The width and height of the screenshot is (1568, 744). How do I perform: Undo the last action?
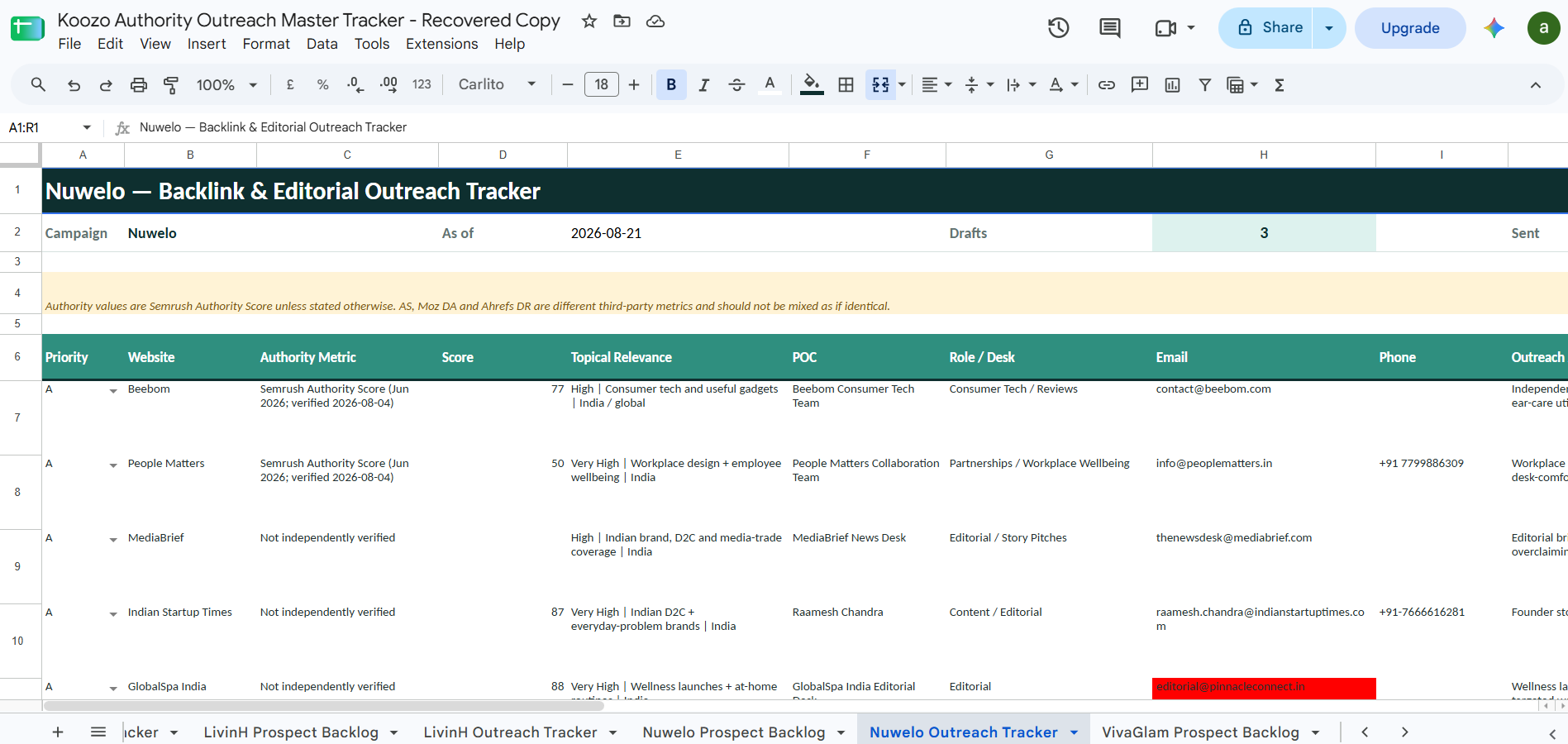pos(74,84)
